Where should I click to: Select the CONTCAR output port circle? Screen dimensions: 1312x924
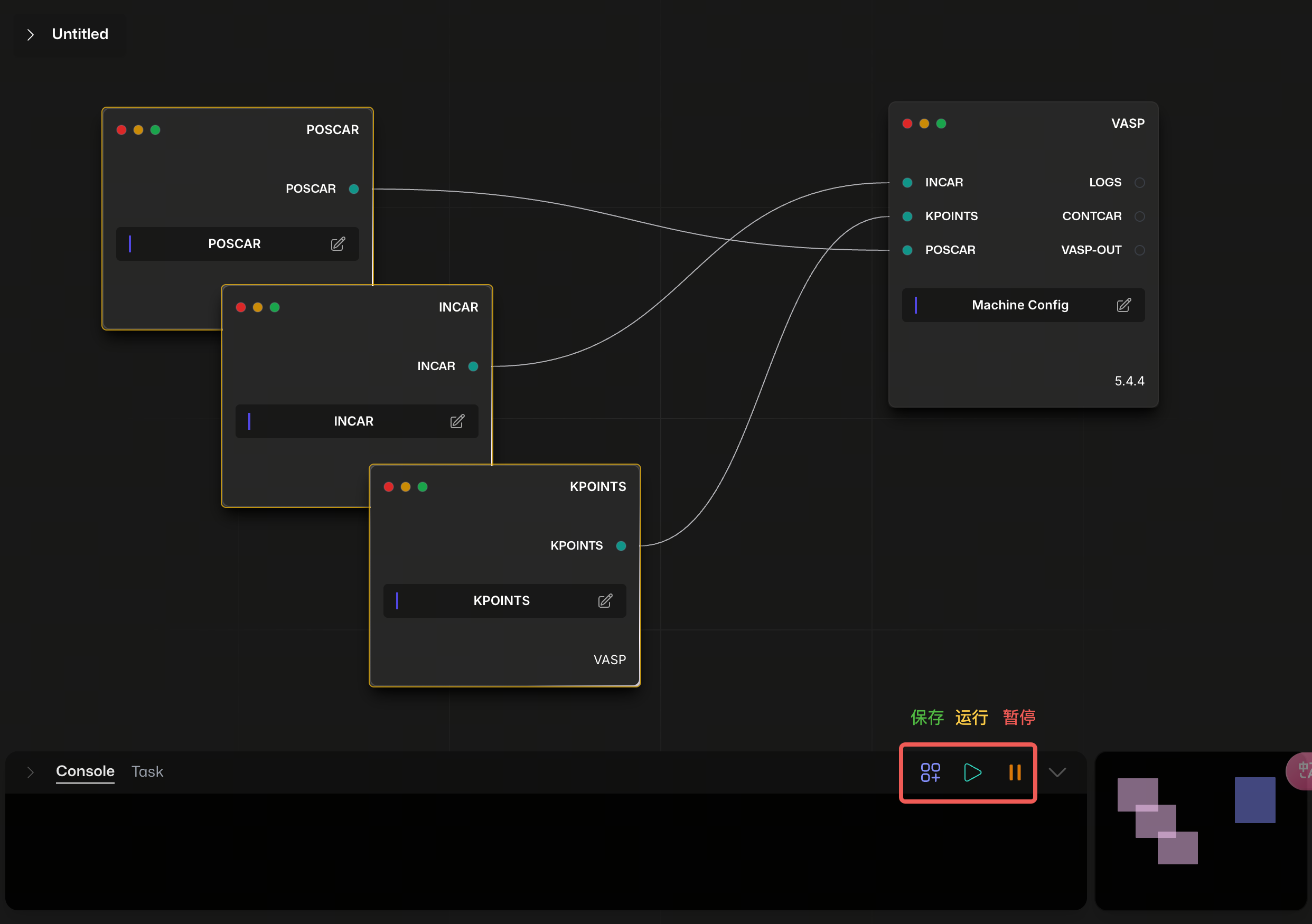1139,216
